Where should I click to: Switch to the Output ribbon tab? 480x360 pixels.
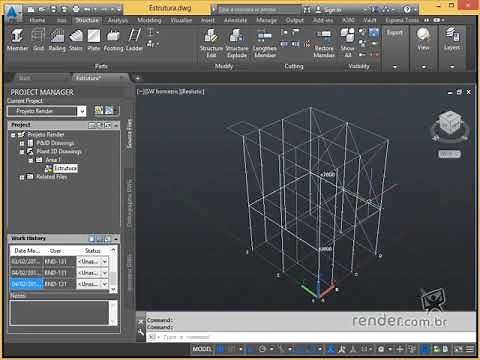295,20
